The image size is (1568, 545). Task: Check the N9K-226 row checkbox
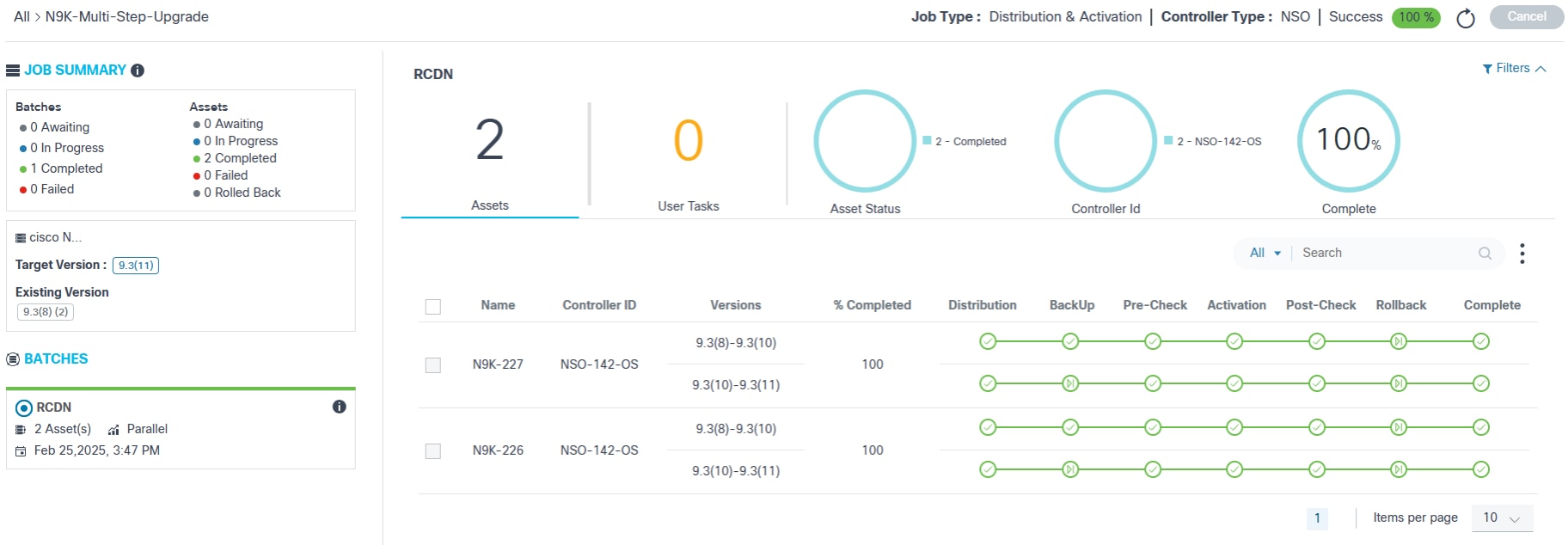(433, 451)
